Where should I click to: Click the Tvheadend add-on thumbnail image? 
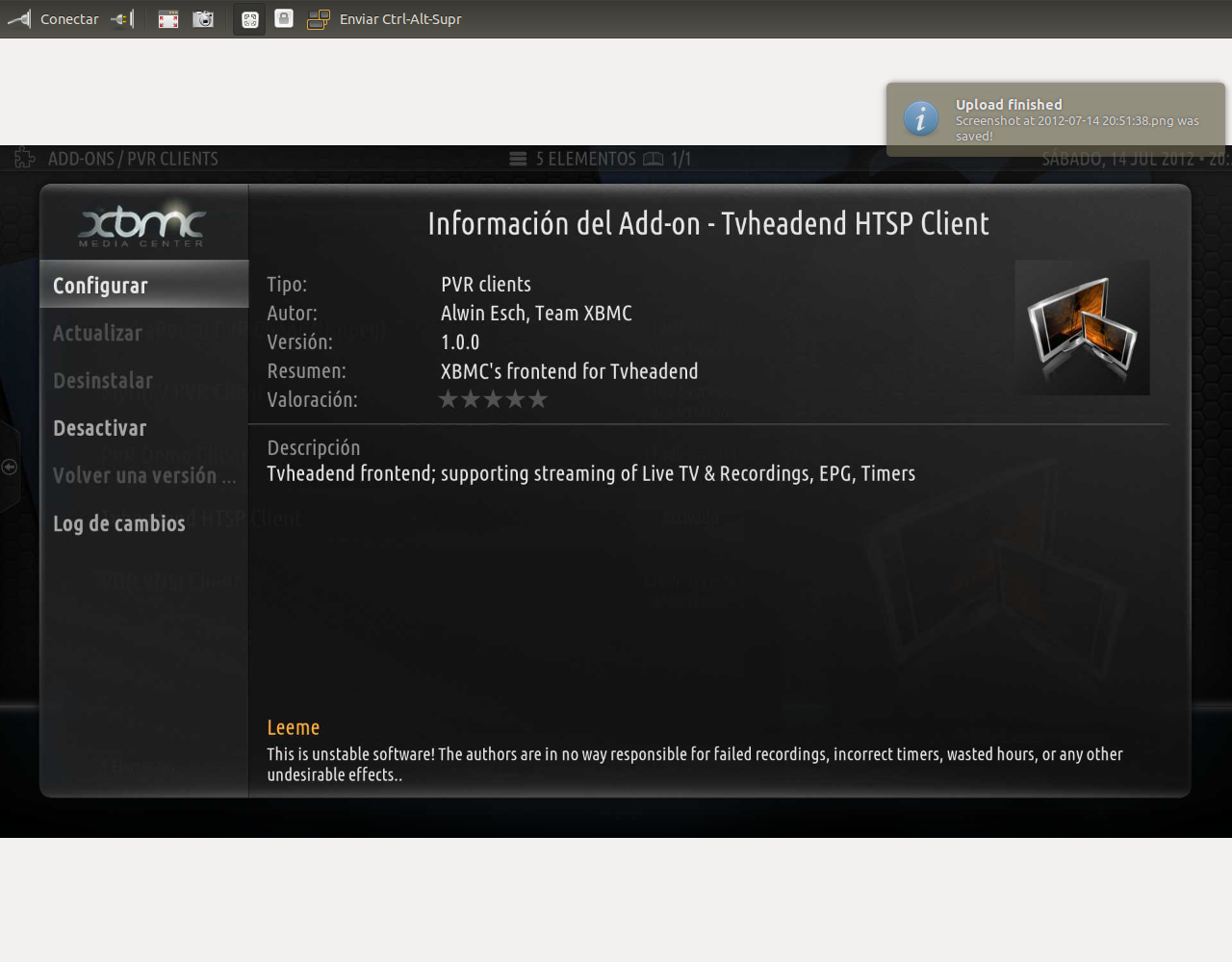pyautogui.click(x=1082, y=327)
